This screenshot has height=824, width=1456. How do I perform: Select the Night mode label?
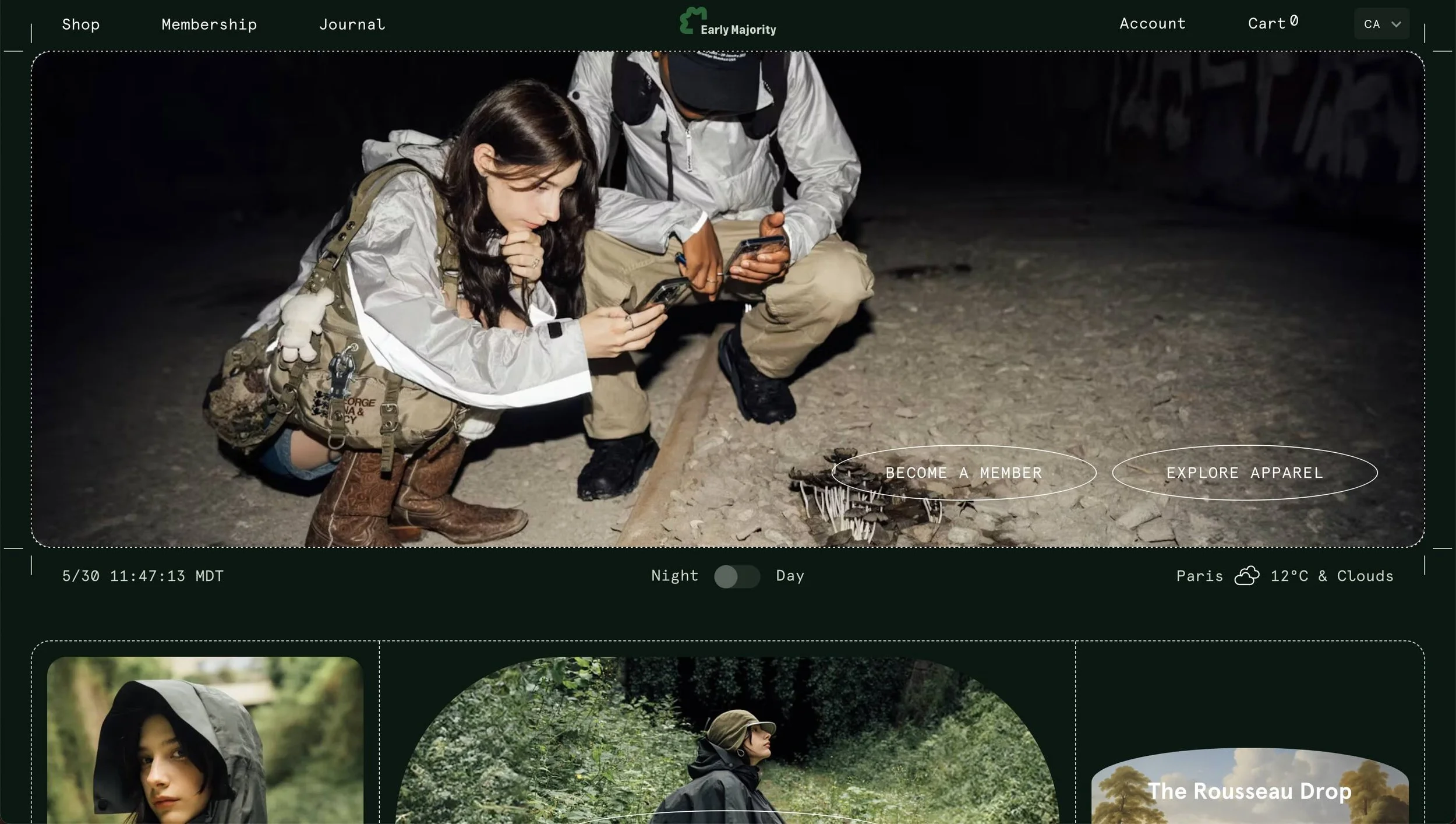click(x=674, y=576)
